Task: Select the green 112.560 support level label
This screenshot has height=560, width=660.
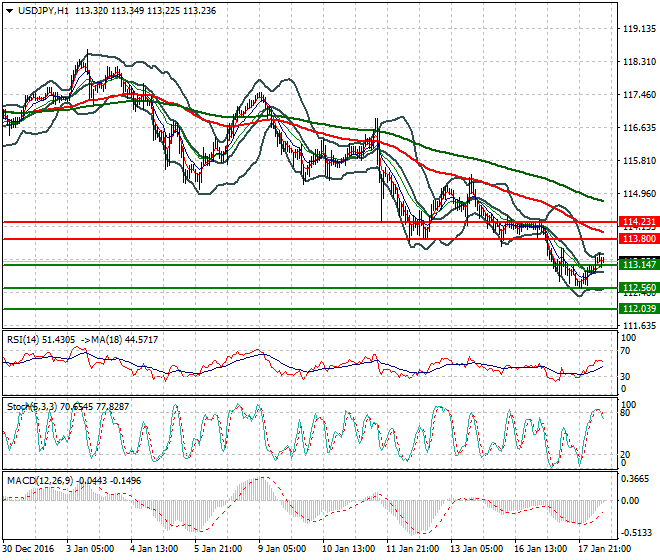Action: (x=639, y=288)
